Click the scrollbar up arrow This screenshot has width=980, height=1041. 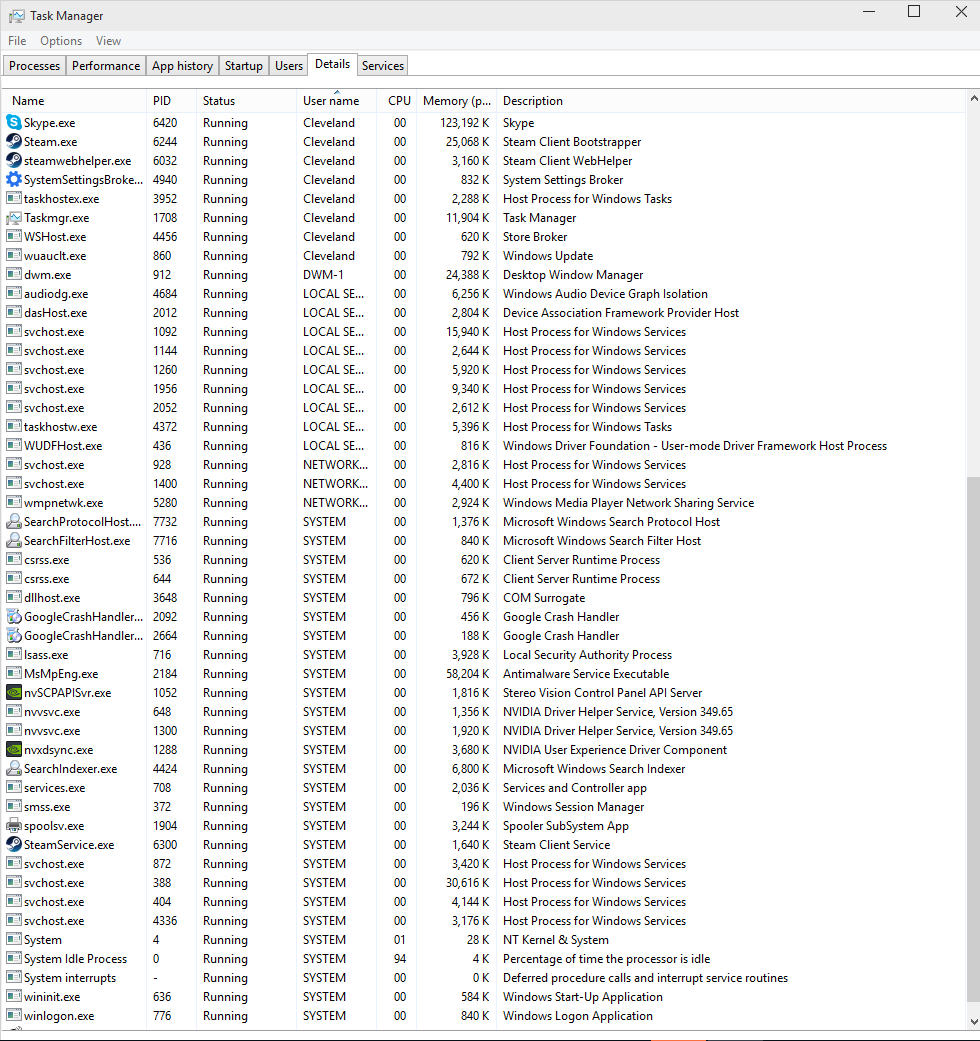point(973,98)
